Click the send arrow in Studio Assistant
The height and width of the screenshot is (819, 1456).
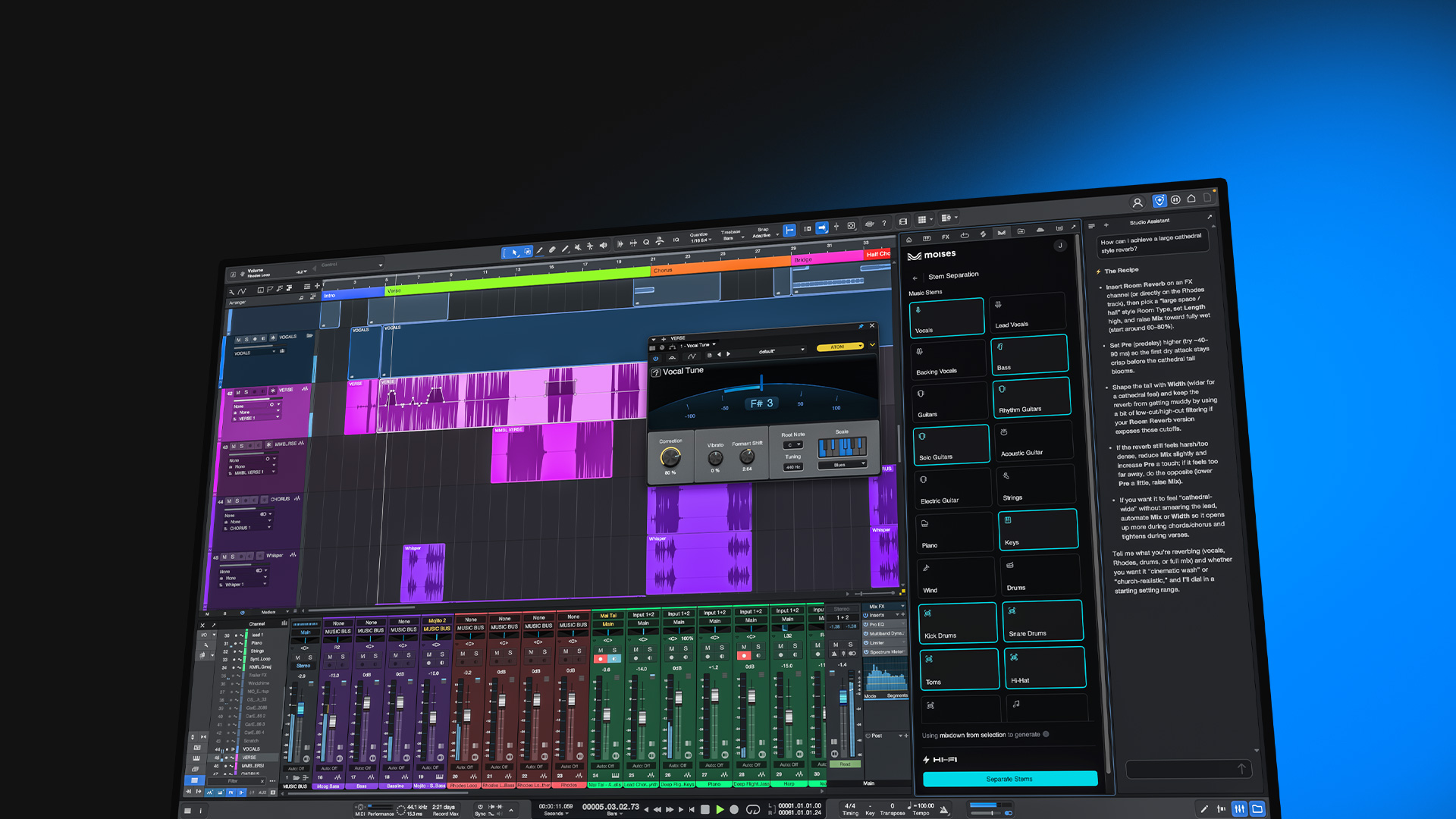click(1241, 769)
